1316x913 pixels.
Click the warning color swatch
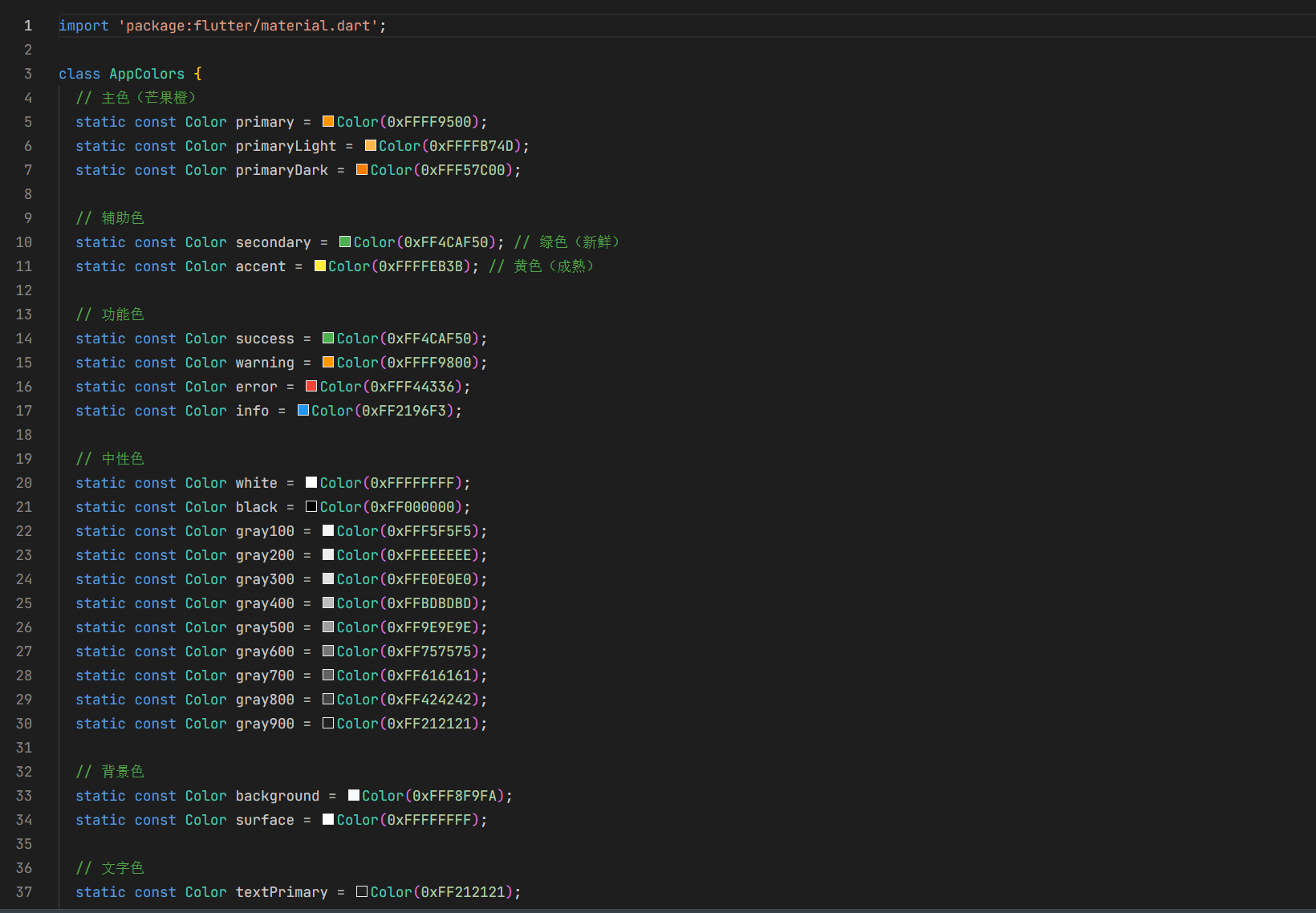(x=328, y=362)
